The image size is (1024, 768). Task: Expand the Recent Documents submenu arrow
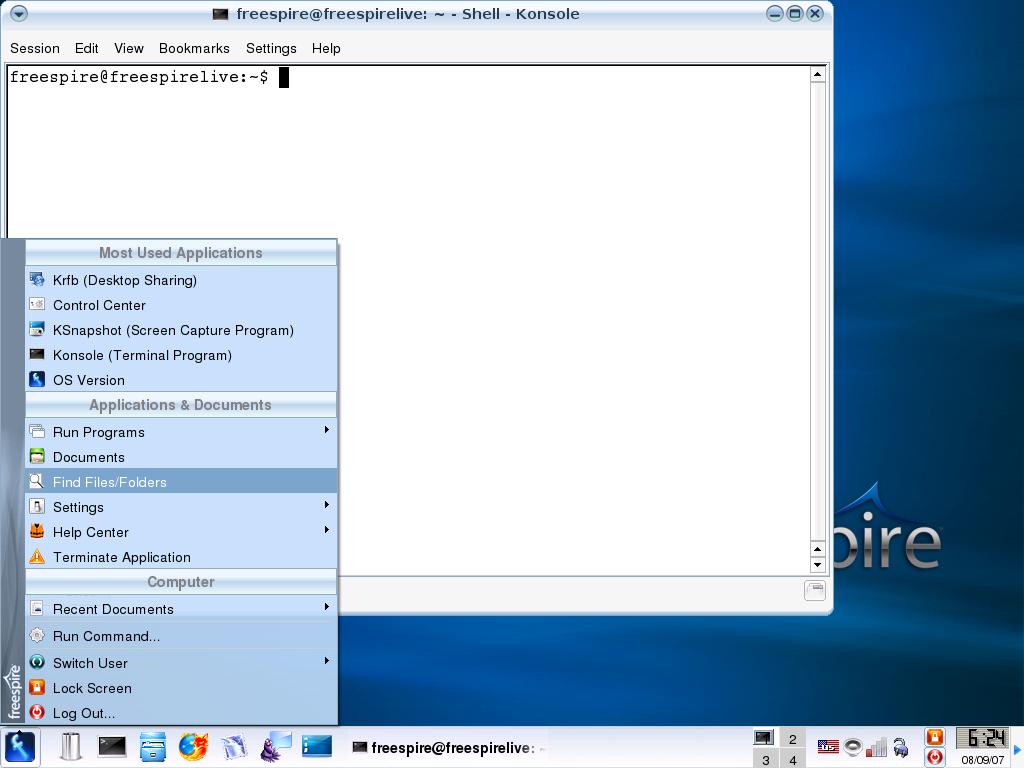(x=327, y=607)
